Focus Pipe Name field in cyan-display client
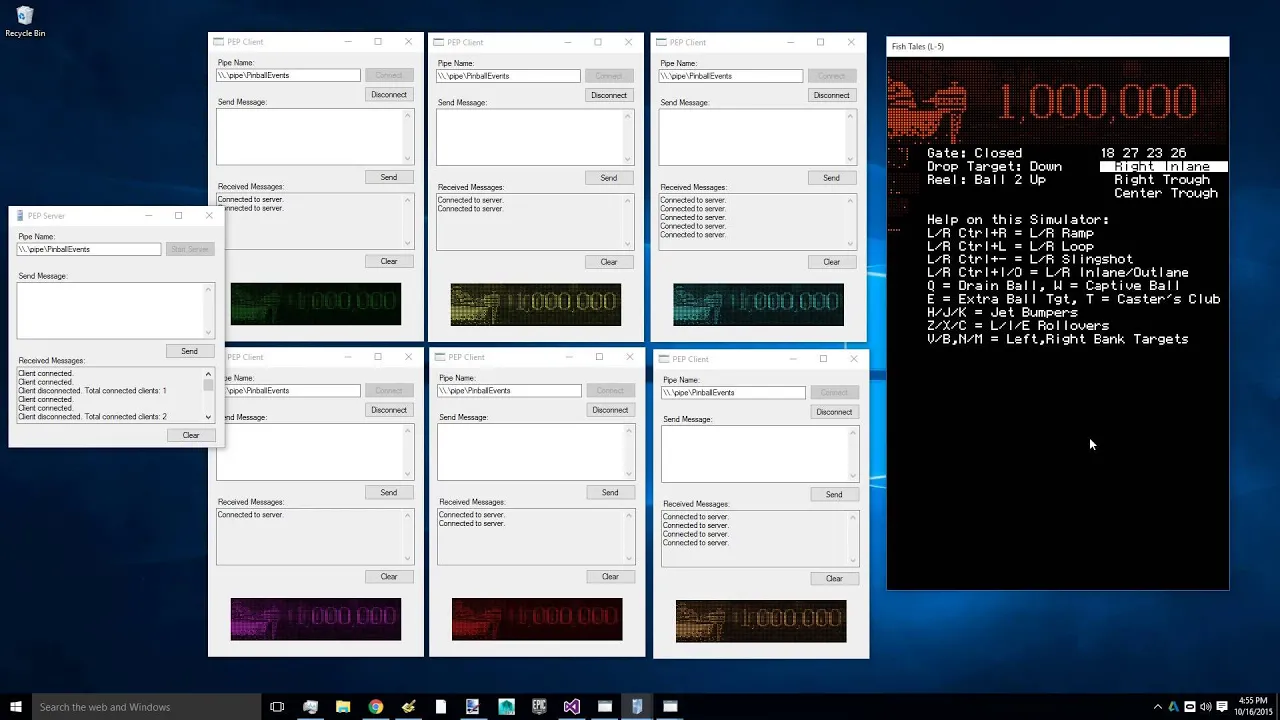 (730, 76)
